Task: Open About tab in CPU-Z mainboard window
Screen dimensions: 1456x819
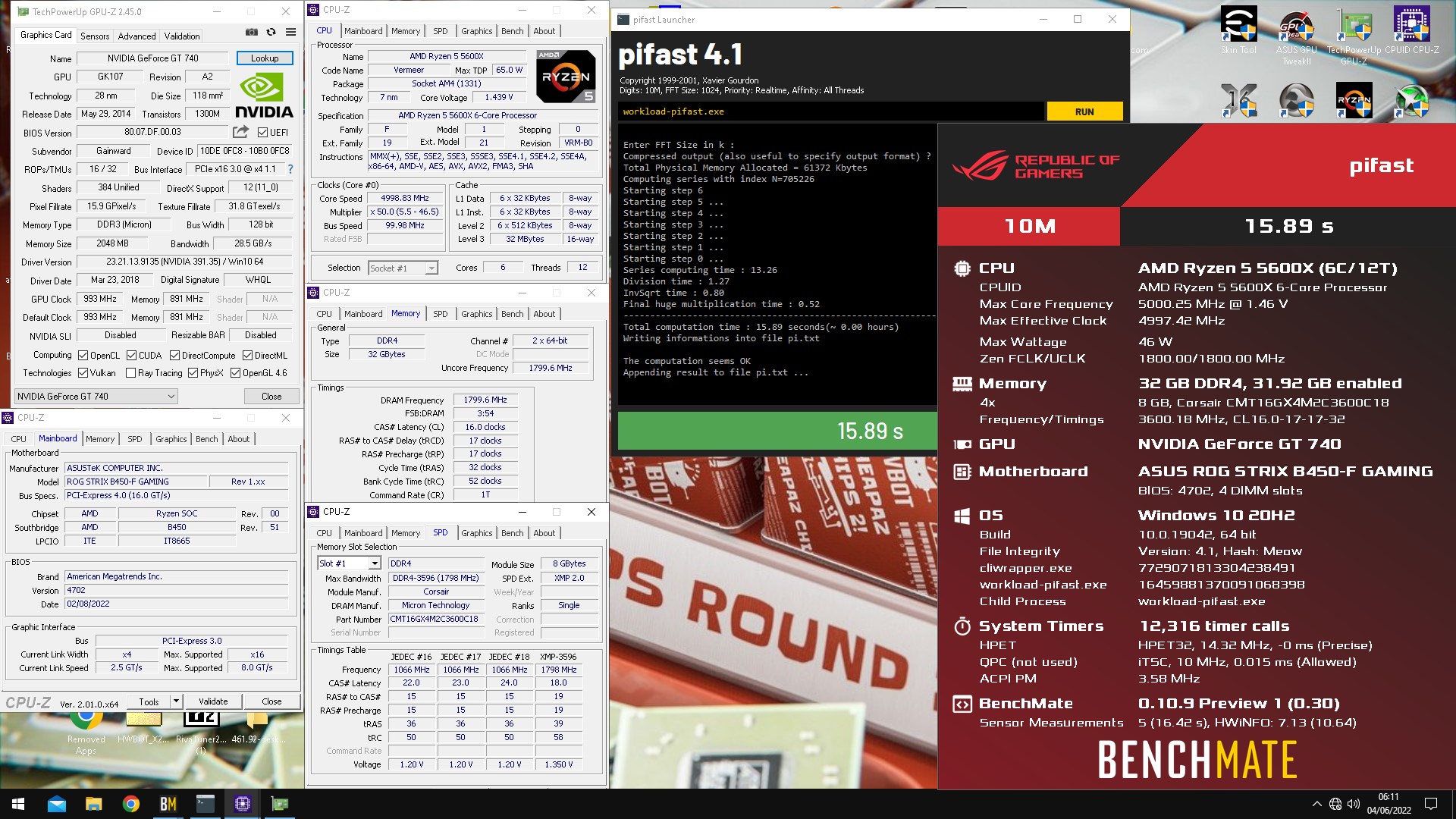Action: (238, 439)
